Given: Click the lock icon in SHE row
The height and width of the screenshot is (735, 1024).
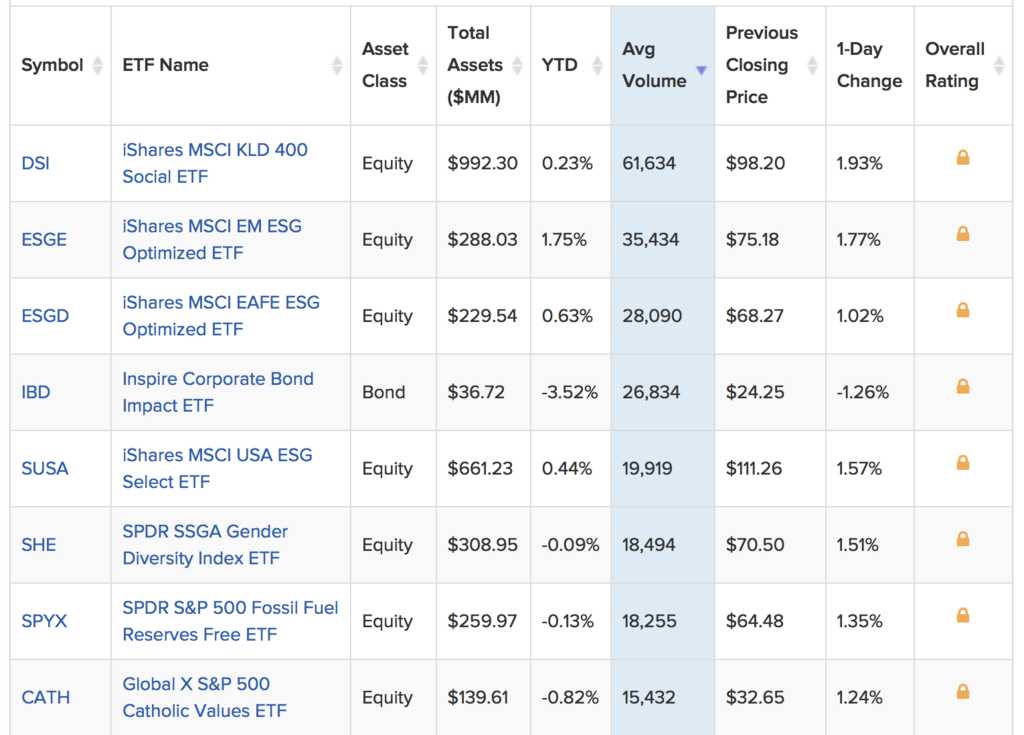Looking at the screenshot, I should click(963, 540).
